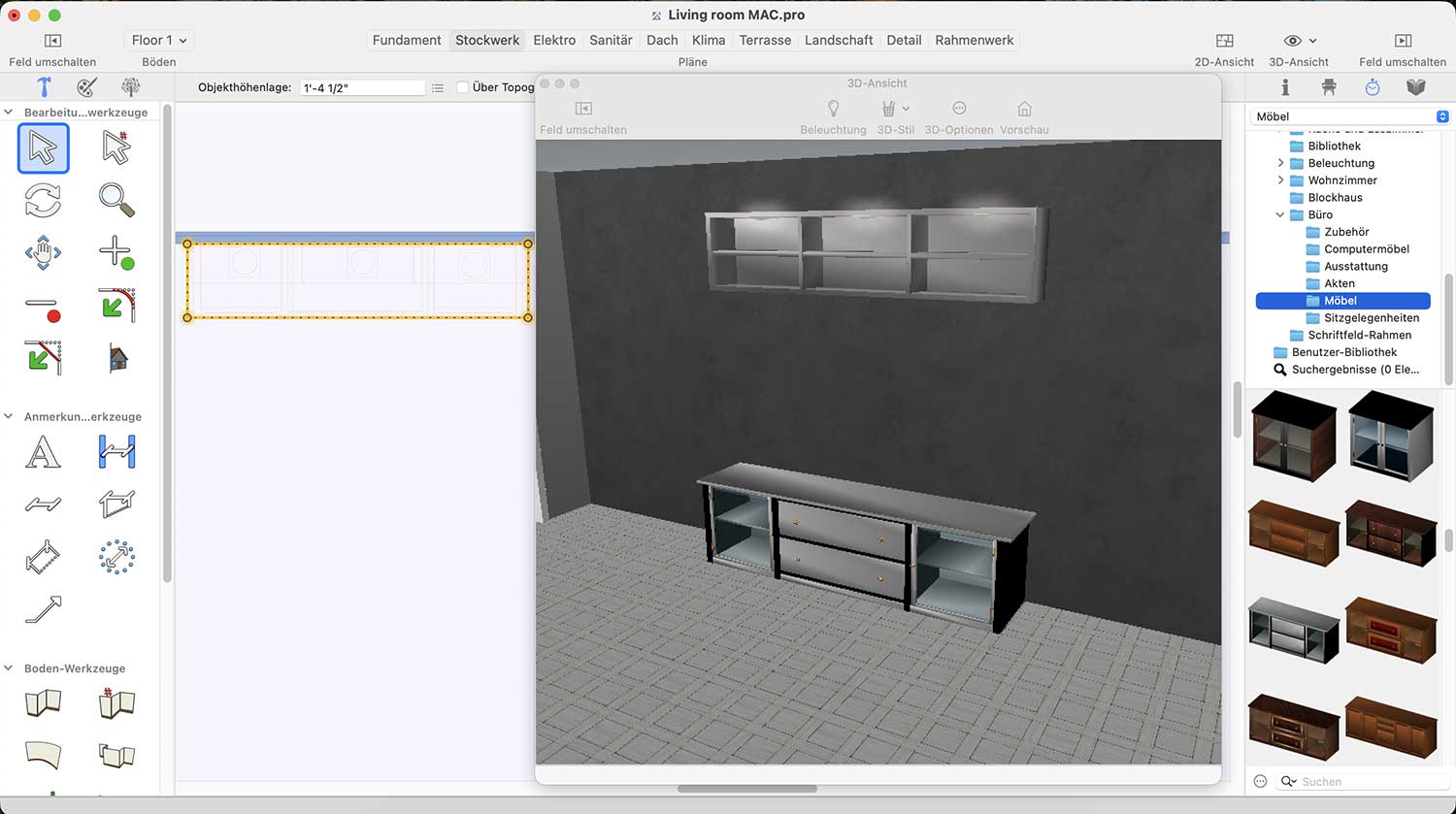Switch to the Elektro plan tab
This screenshot has height=814, width=1456.
click(x=554, y=40)
